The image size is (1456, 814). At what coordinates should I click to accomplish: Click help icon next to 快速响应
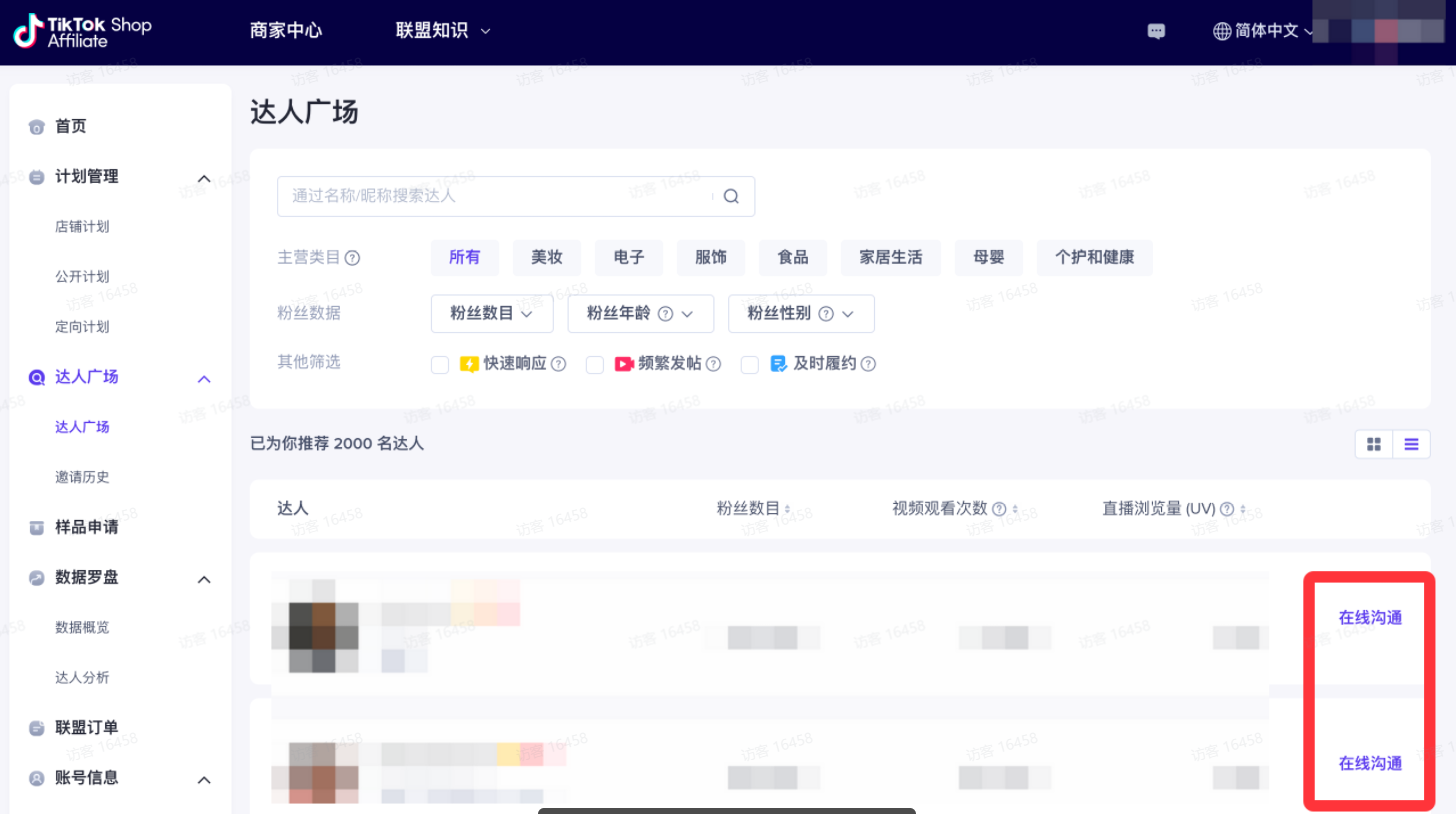tap(559, 364)
